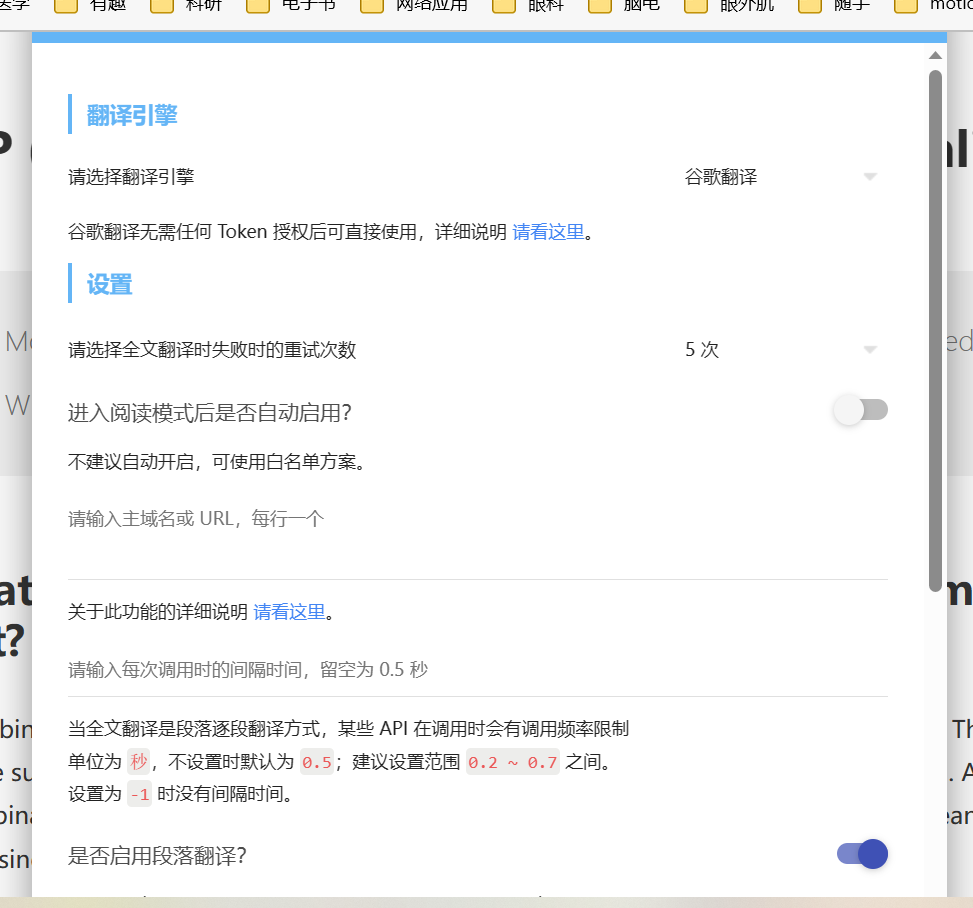Open the 脑电 bookmarks folder
The image size is (973, 908).
point(620,7)
